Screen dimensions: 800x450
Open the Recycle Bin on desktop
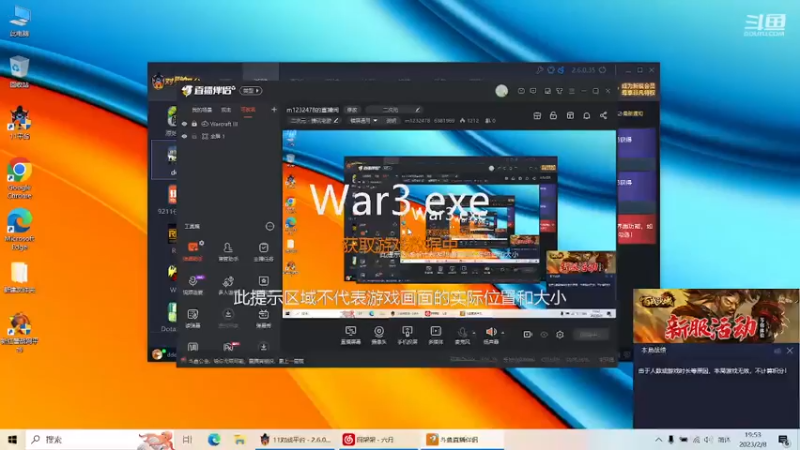point(19,71)
